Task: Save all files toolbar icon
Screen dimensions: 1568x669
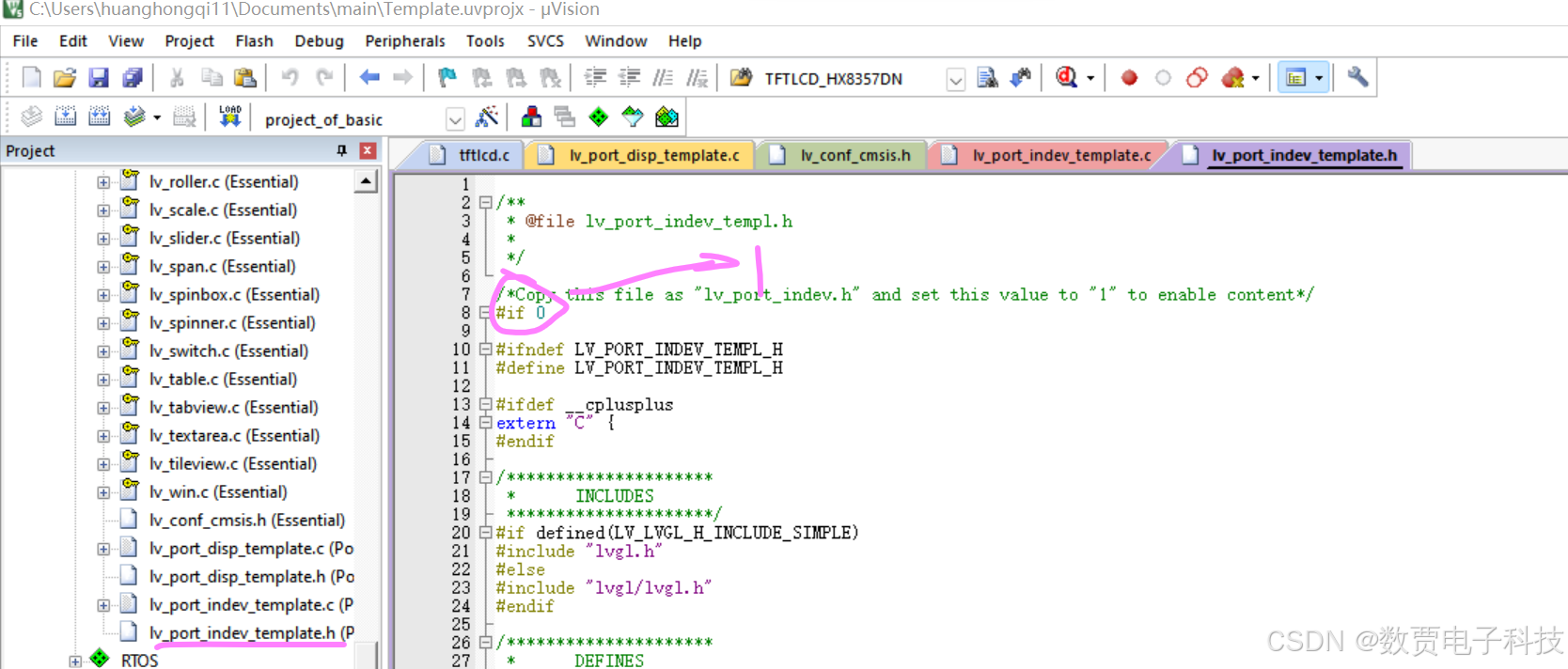Action: (133, 78)
